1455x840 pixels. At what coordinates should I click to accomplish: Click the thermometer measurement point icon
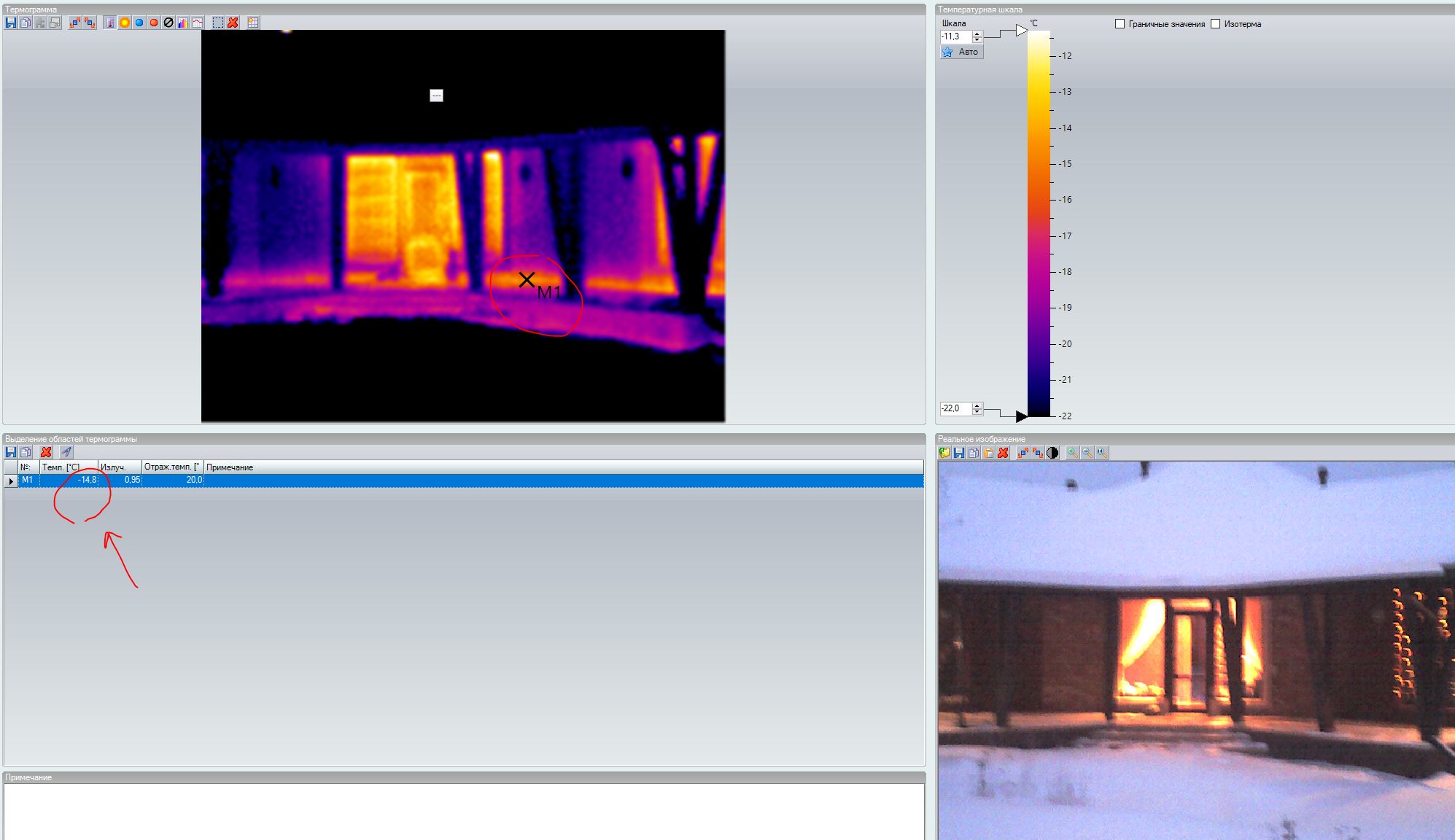[109, 23]
